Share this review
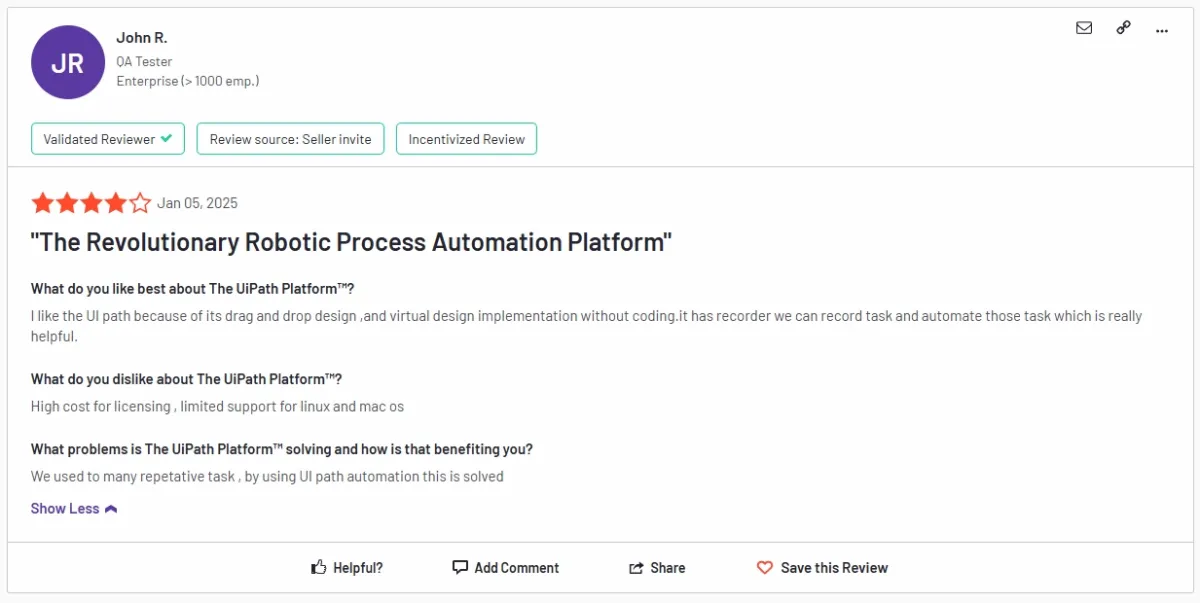 (x=657, y=567)
